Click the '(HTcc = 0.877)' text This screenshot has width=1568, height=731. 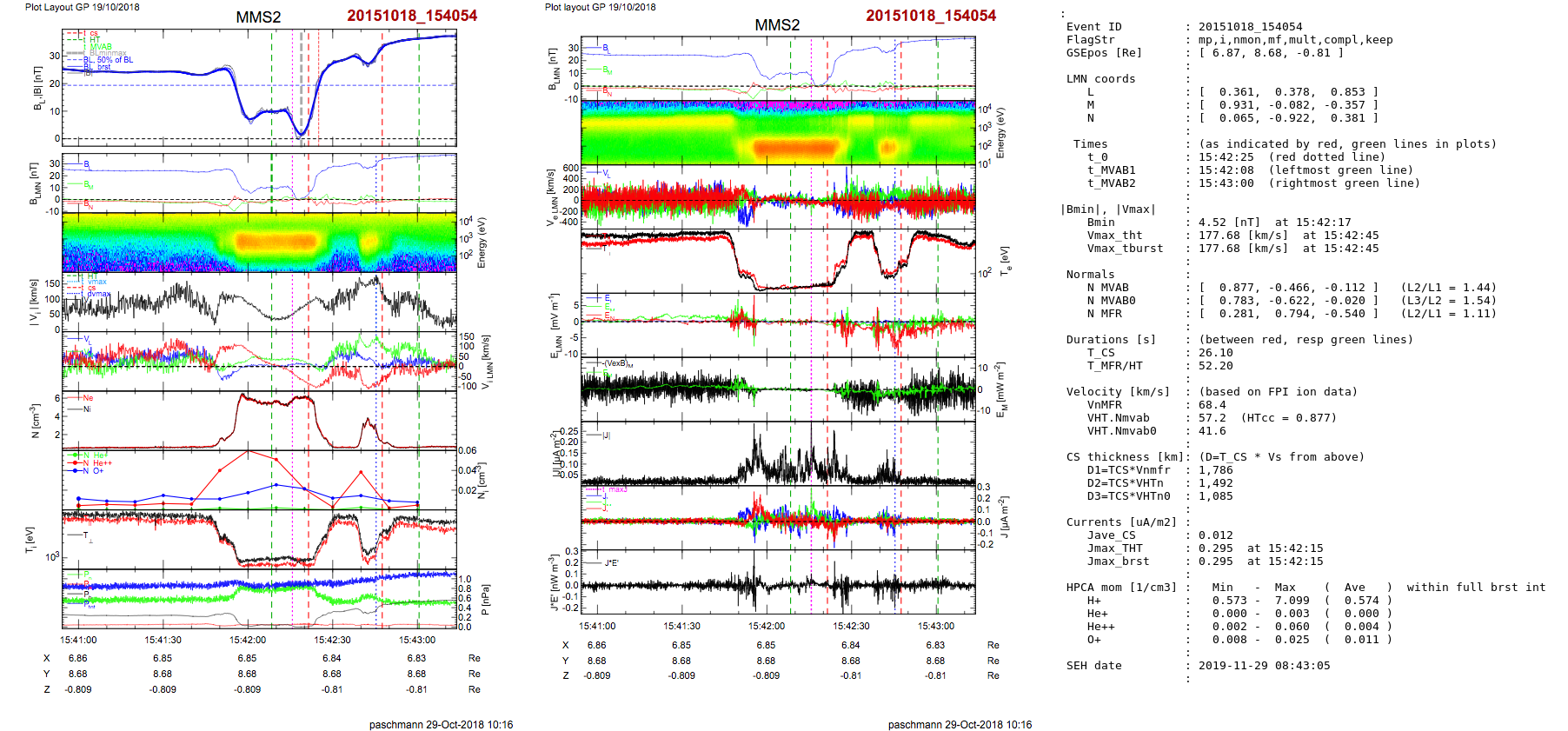(x=1288, y=418)
